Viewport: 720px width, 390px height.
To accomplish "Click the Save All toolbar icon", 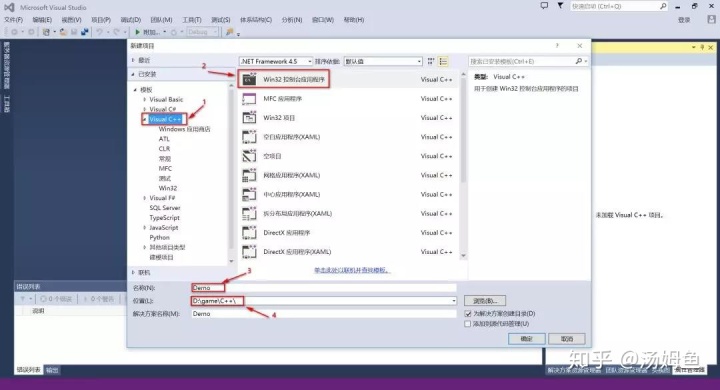I will (x=84, y=32).
